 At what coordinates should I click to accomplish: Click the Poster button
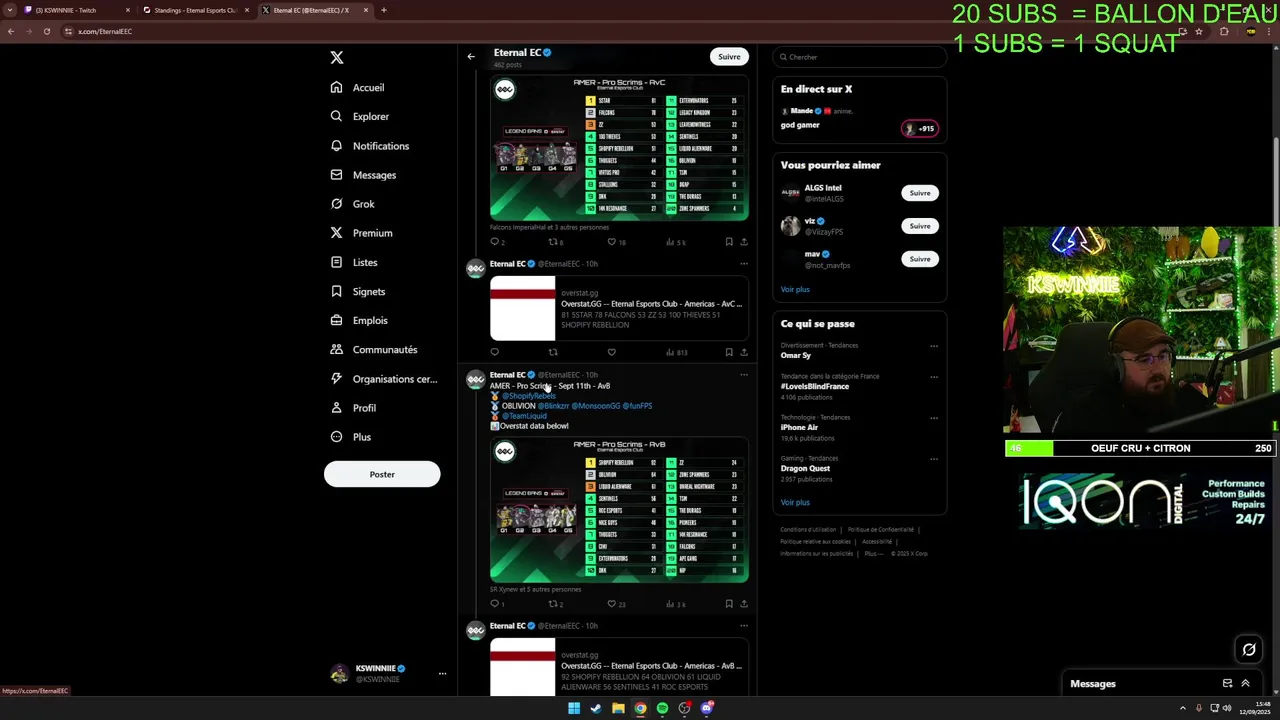[382, 474]
